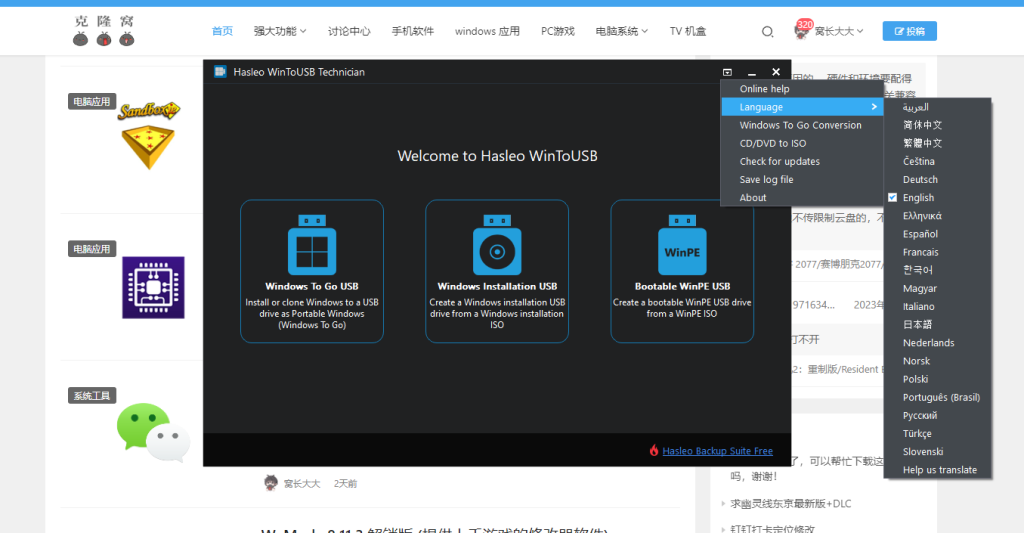1024x533 pixels.
Task: Expand the Language submenu arrow
Action: [x=874, y=106]
